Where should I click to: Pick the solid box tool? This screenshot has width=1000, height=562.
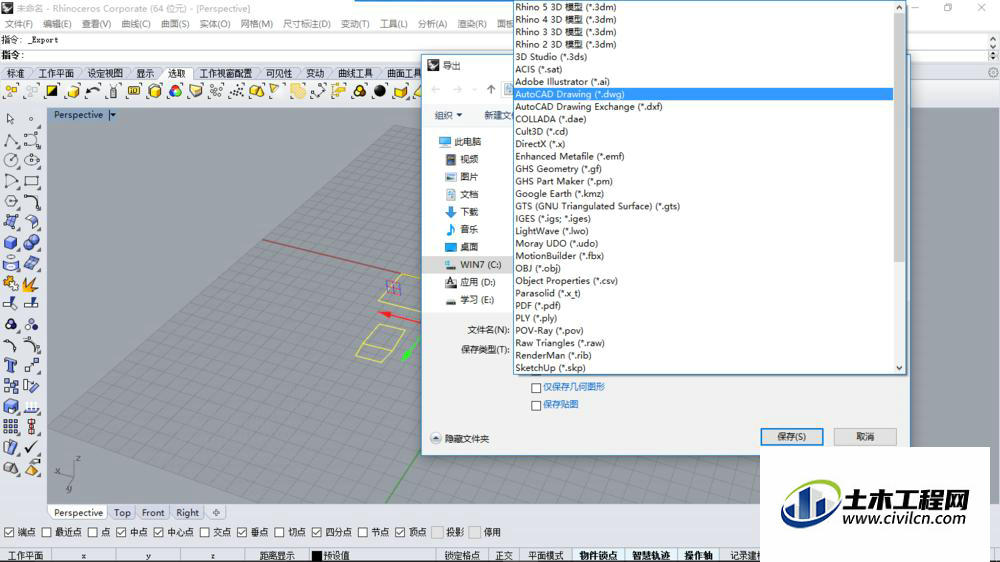pyautogui.click(x=10, y=243)
